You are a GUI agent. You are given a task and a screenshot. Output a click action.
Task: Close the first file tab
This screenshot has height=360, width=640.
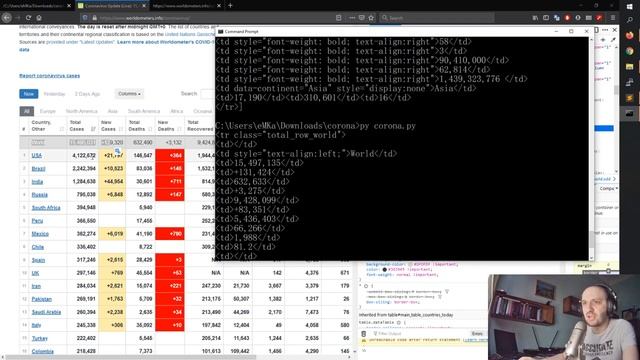click(x=69, y=6)
